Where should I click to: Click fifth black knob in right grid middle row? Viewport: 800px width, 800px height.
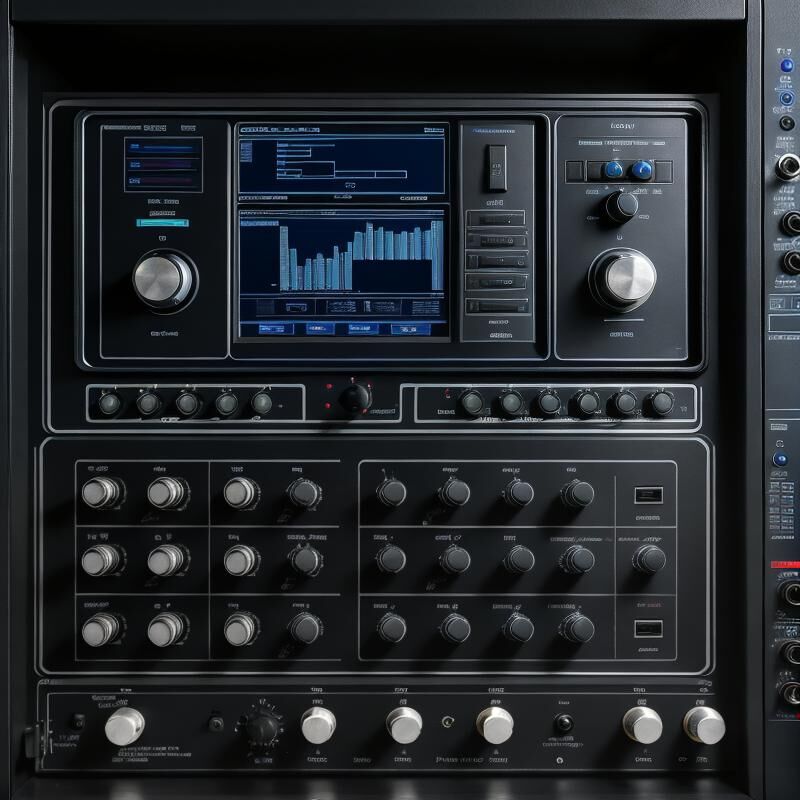click(649, 559)
